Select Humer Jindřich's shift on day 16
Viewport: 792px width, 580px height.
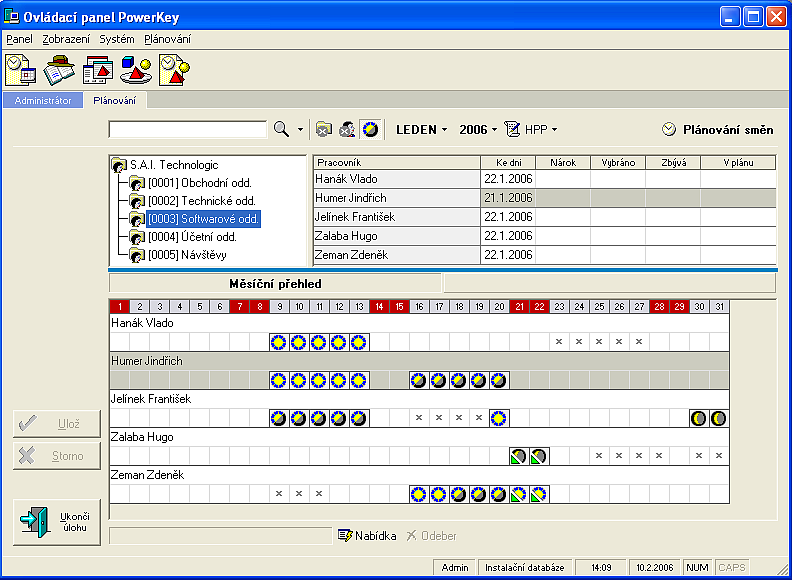click(419, 380)
